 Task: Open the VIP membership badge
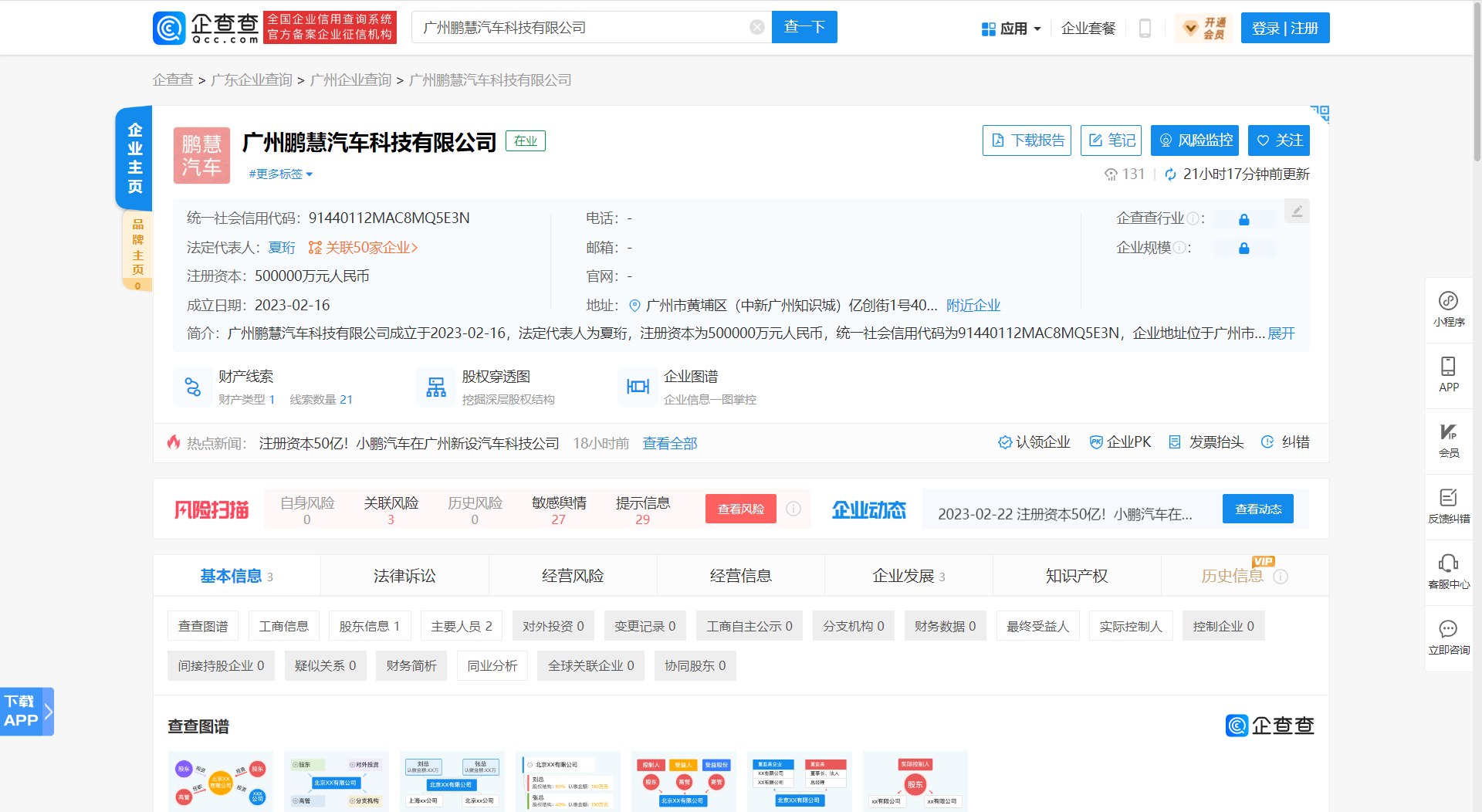[1204, 29]
